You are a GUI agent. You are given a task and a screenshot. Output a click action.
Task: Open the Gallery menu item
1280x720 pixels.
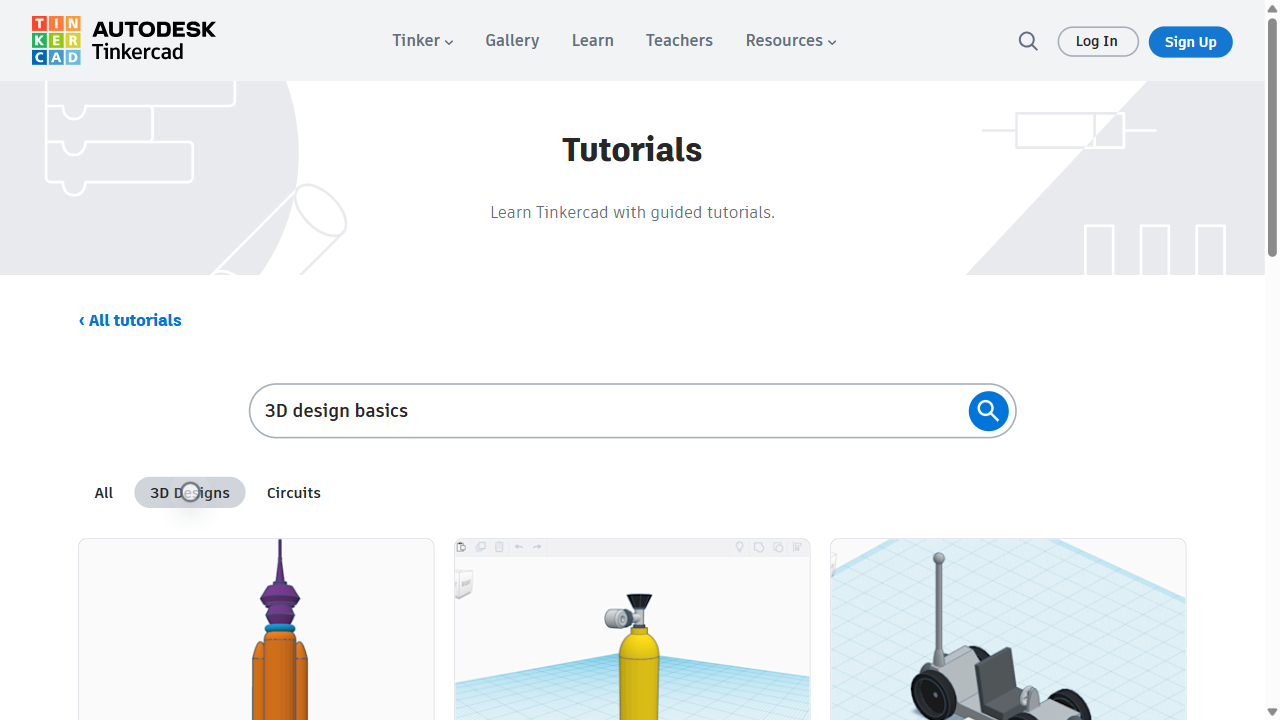pyautogui.click(x=512, y=40)
